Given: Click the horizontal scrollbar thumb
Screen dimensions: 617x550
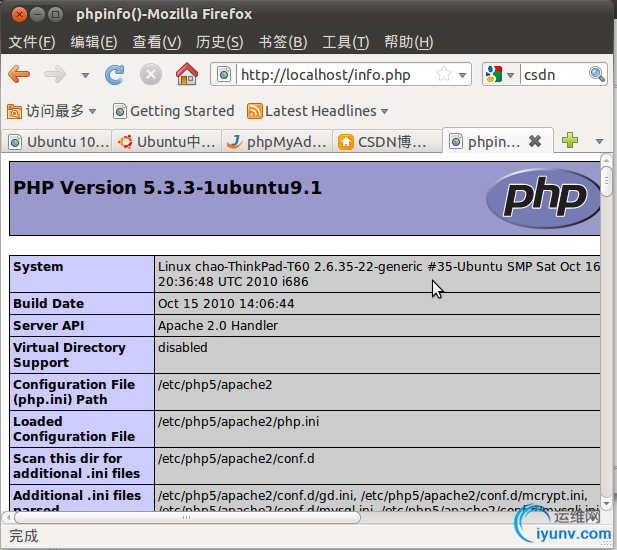Looking at the screenshot, I should tap(187, 517).
